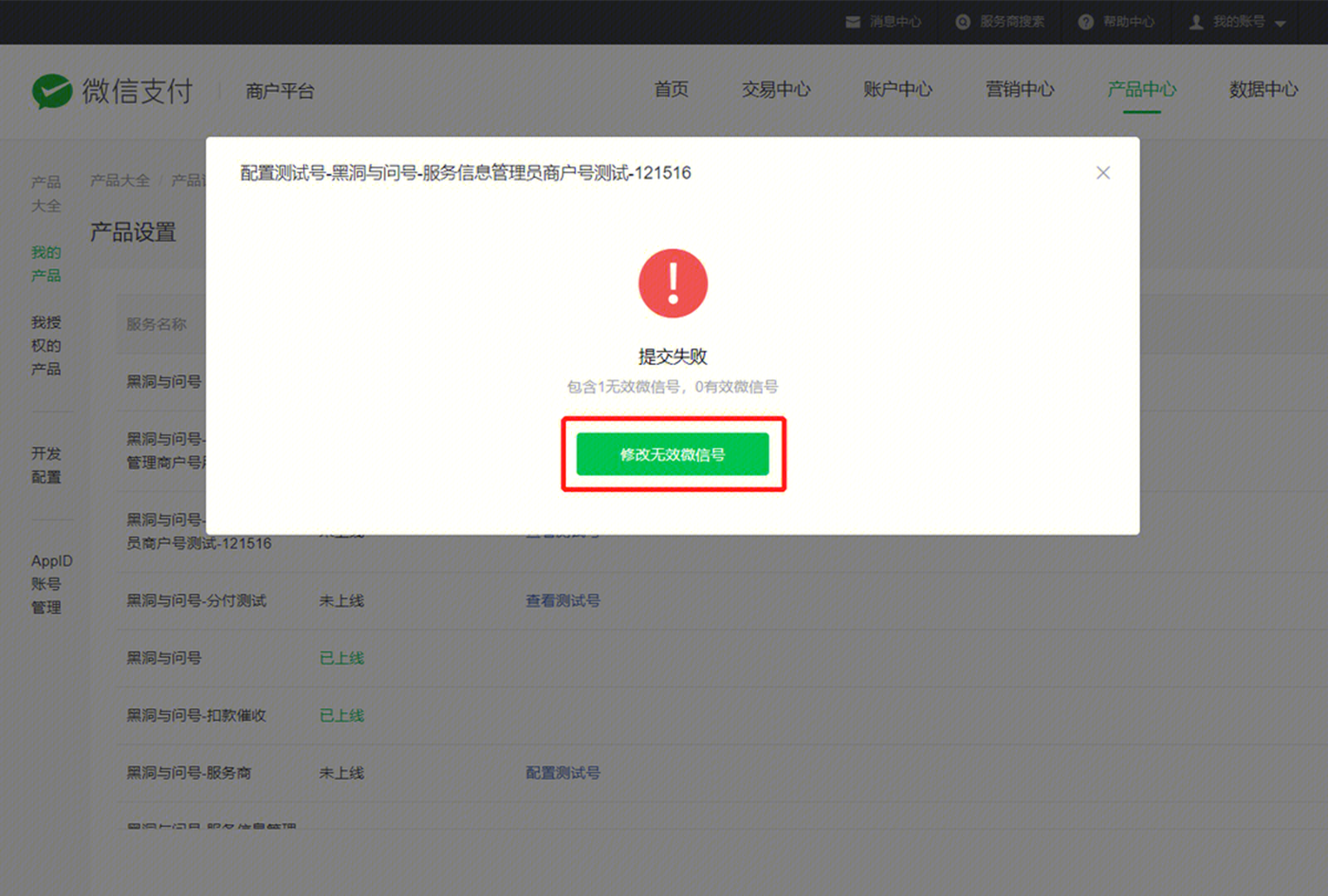Select the 产品中心 tab

pyautogui.click(x=1141, y=90)
